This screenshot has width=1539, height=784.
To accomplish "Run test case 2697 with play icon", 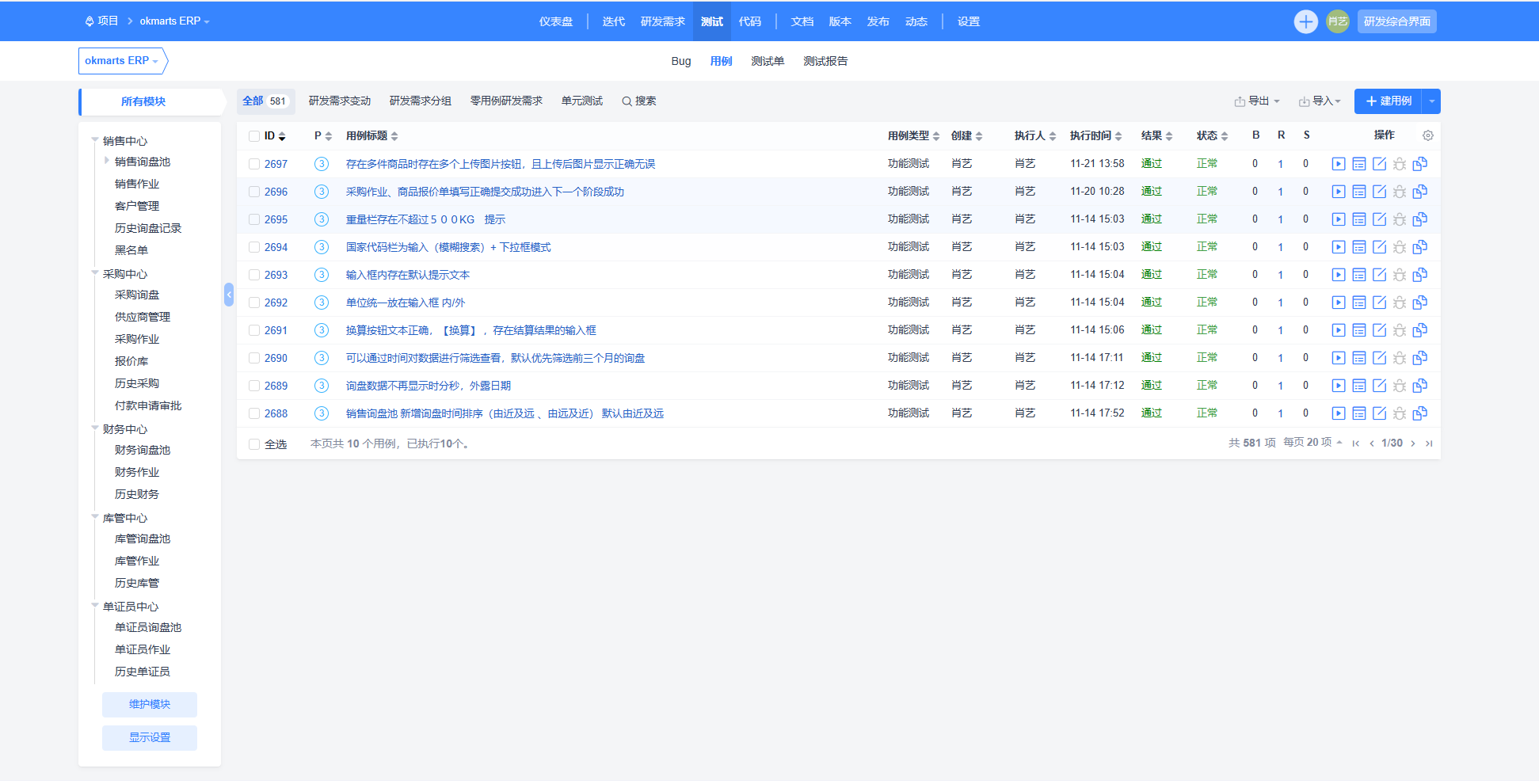I will click(x=1339, y=164).
